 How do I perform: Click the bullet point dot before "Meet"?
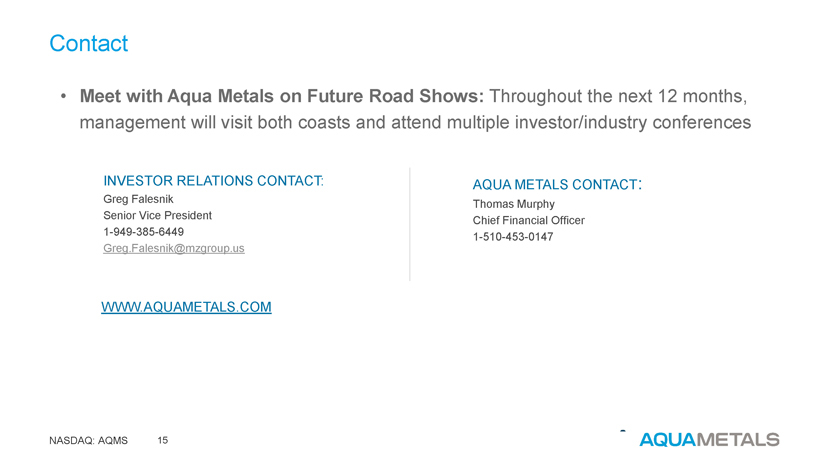63,98
